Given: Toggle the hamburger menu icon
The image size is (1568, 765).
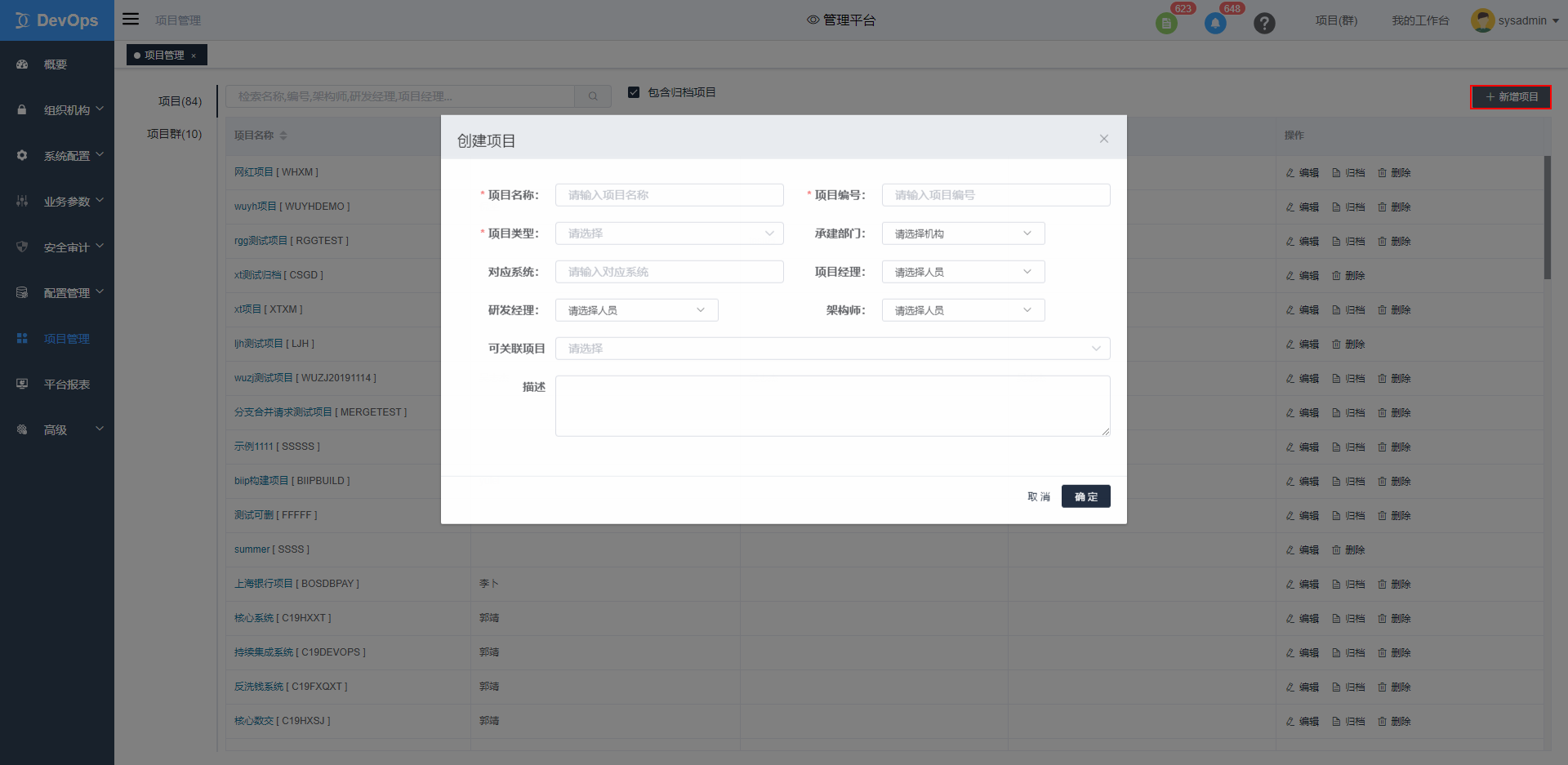Looking at the screenshot, I should point(131,20).
